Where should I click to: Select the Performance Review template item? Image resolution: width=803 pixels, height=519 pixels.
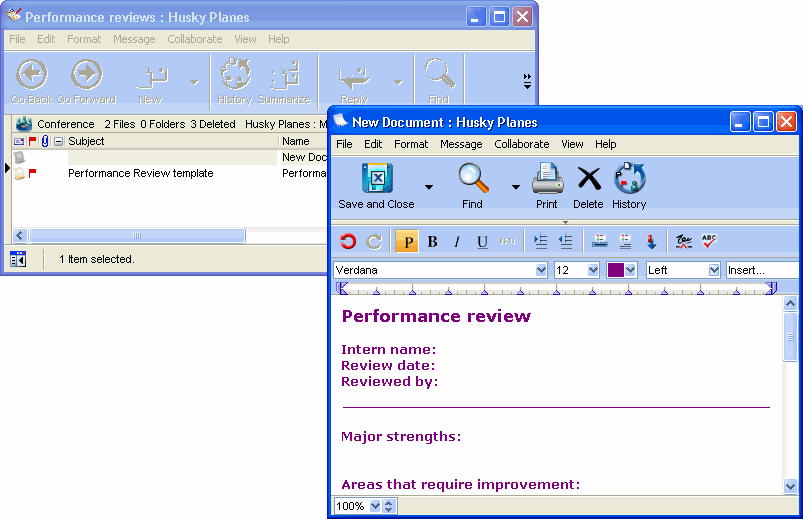click(140, 173)
